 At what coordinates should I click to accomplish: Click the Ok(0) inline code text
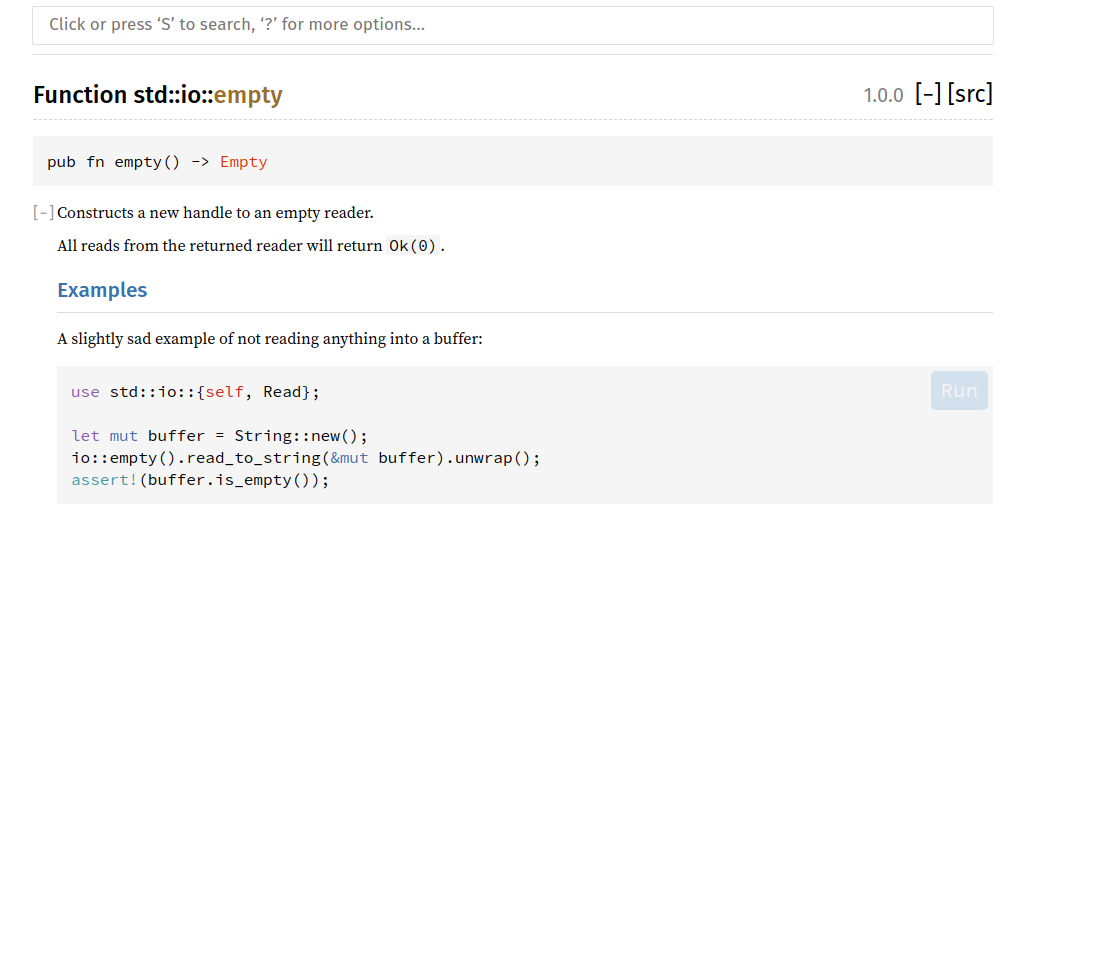(412, 246)
